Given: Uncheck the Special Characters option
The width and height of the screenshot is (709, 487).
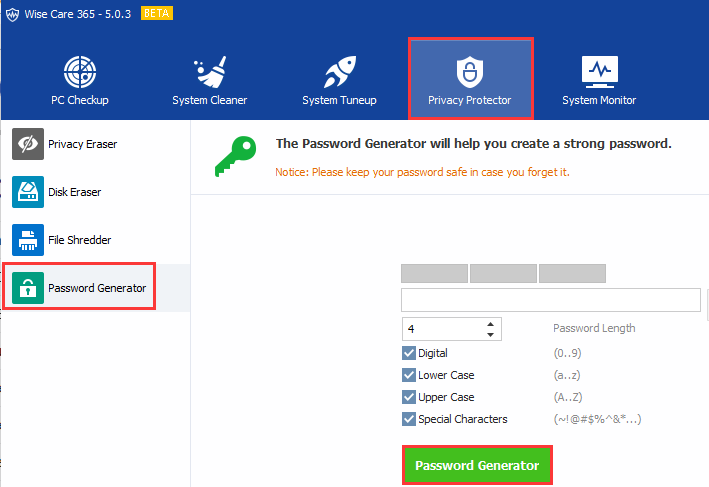Looking at the screenshot, I should (x=409, y=419).
